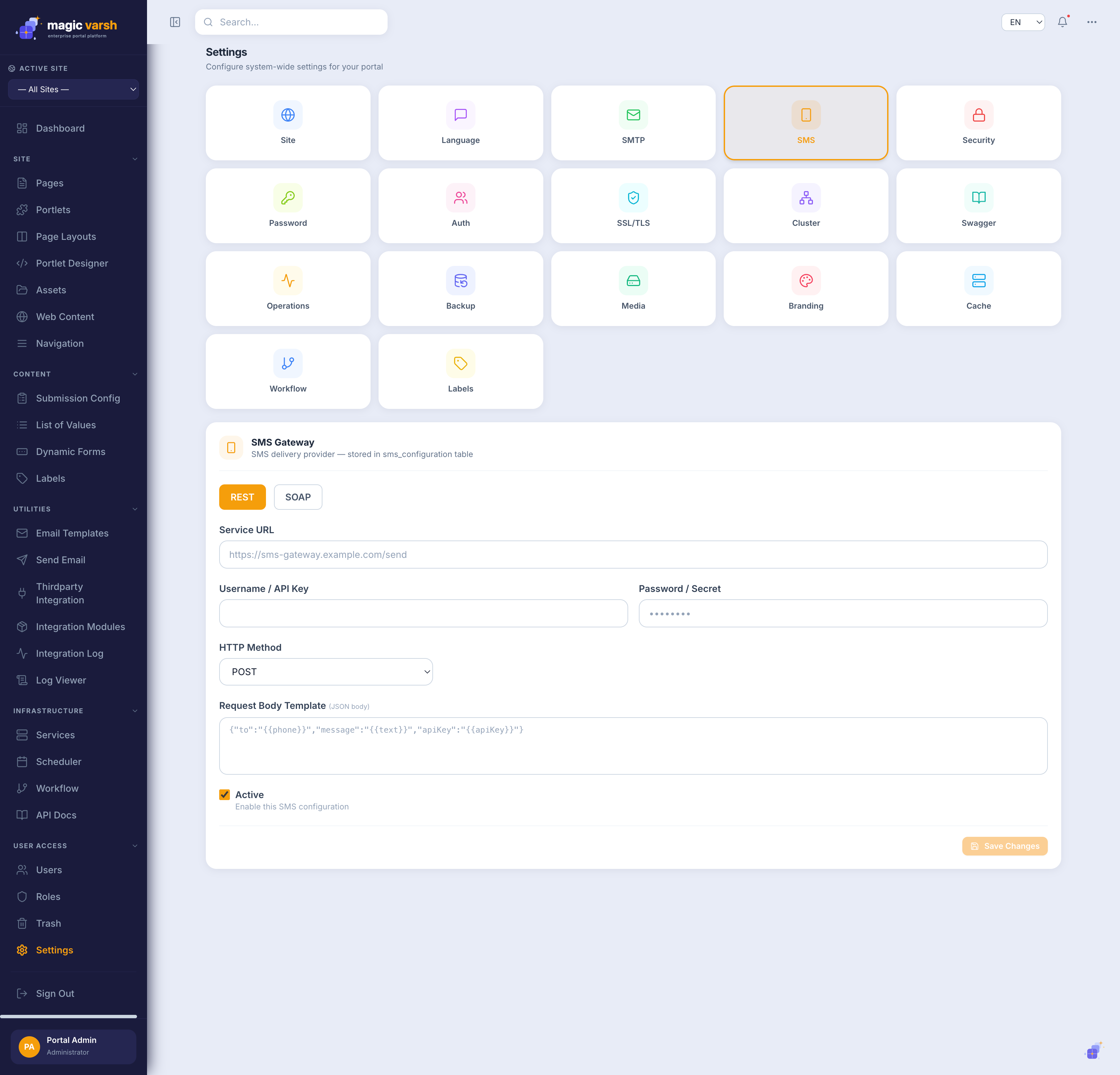Click the Service URL input field

click(633, 555)
